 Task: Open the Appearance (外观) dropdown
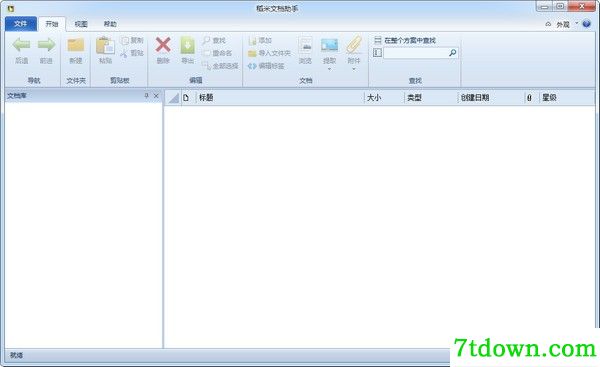566,24
